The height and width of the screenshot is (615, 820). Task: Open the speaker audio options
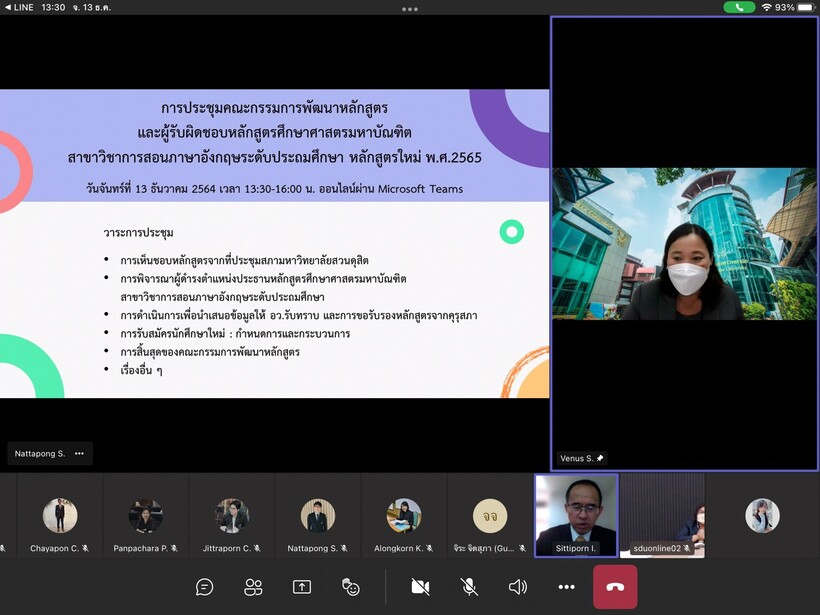click(517, 587)
